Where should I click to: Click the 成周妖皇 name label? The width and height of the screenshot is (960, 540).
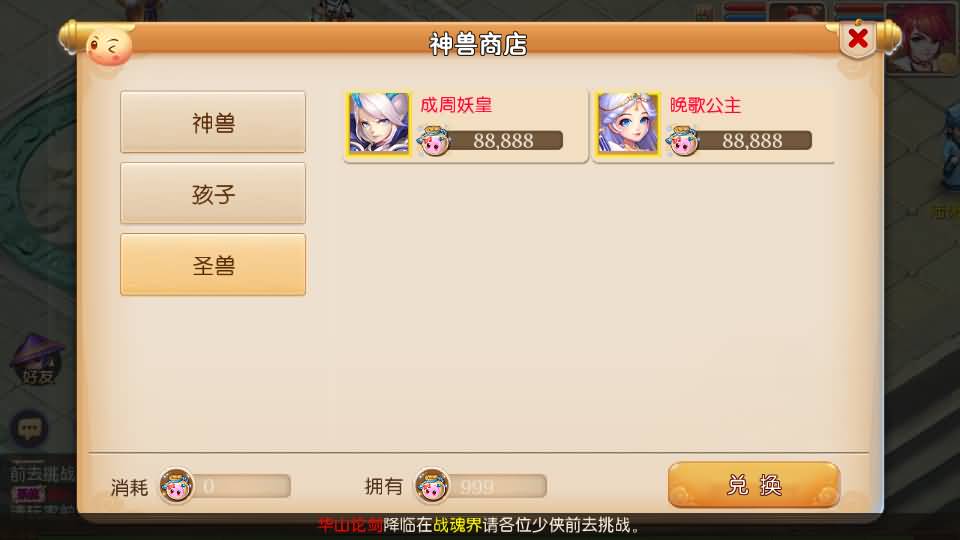point(456,105)
